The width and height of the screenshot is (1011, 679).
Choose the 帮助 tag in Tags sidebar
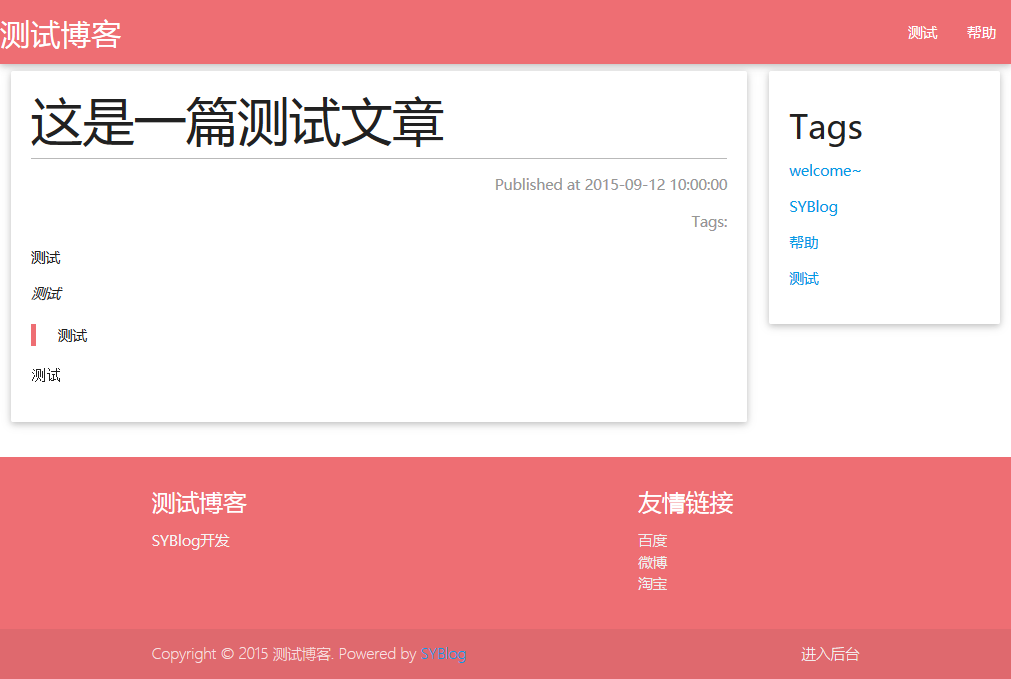click(x=803, y=243)
